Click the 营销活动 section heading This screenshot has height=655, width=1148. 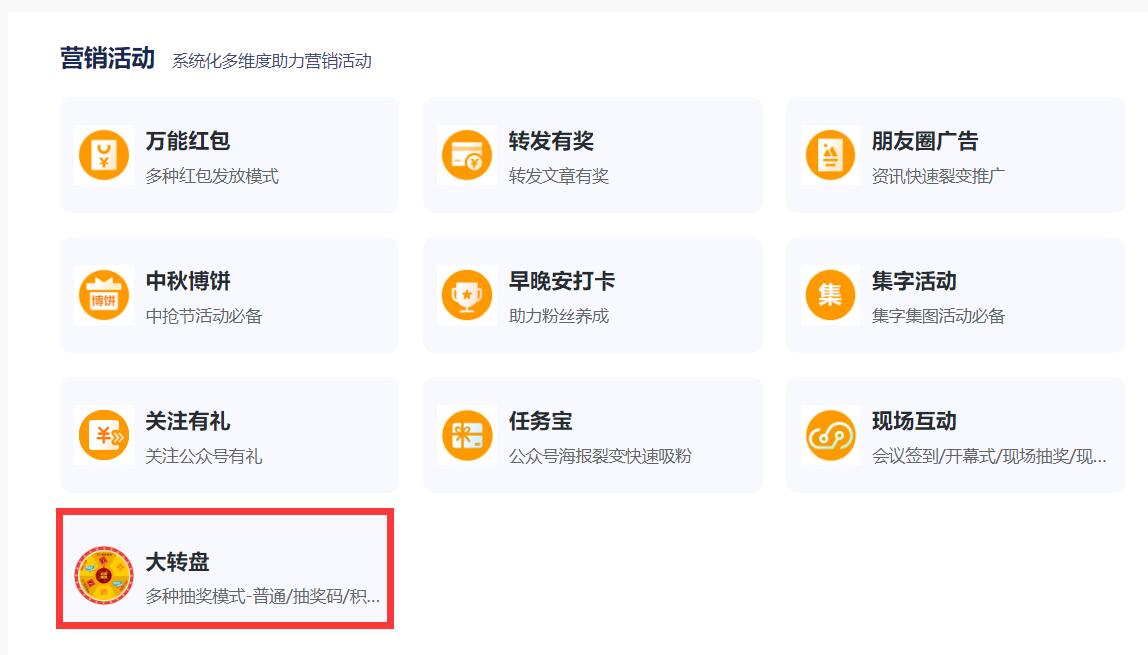coord(105,58)
